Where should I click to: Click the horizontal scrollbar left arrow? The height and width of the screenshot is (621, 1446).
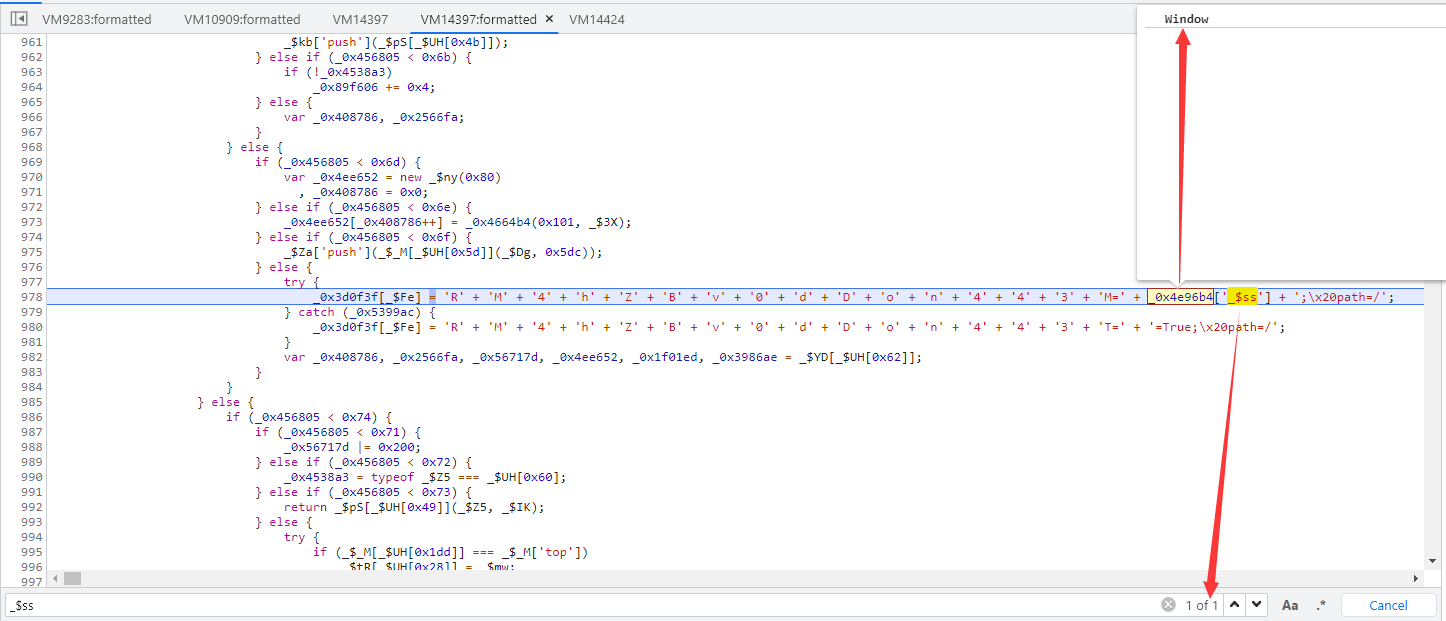tap(70, 578)
